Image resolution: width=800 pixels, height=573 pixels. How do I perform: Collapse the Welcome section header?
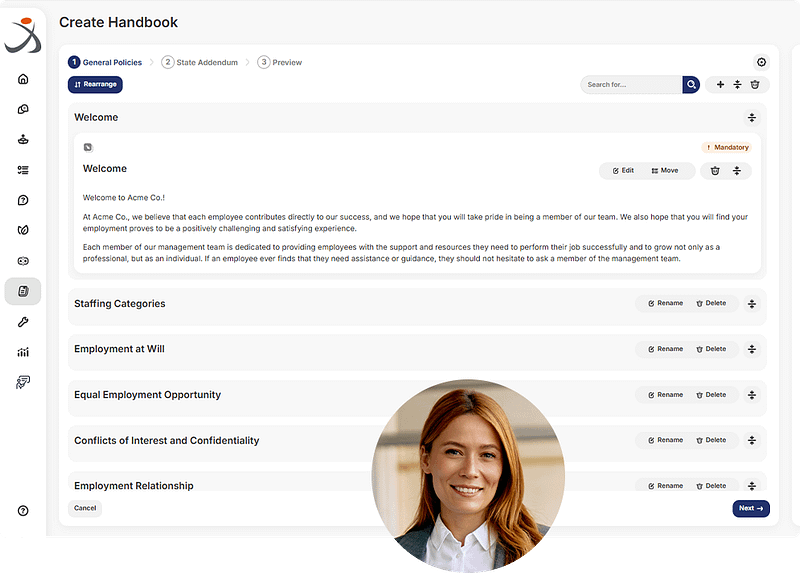point(752,118)
